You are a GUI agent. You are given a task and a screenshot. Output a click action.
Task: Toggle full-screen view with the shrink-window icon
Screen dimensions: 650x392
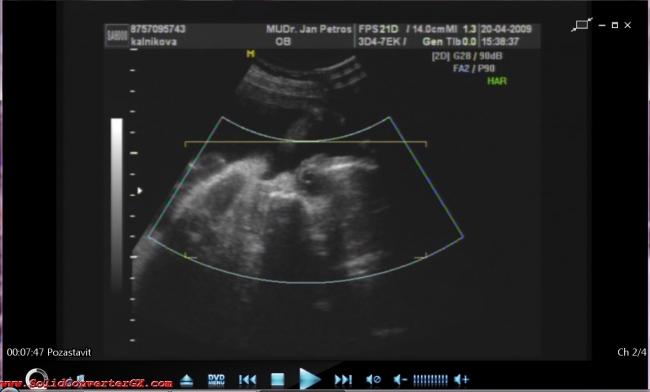582,24
